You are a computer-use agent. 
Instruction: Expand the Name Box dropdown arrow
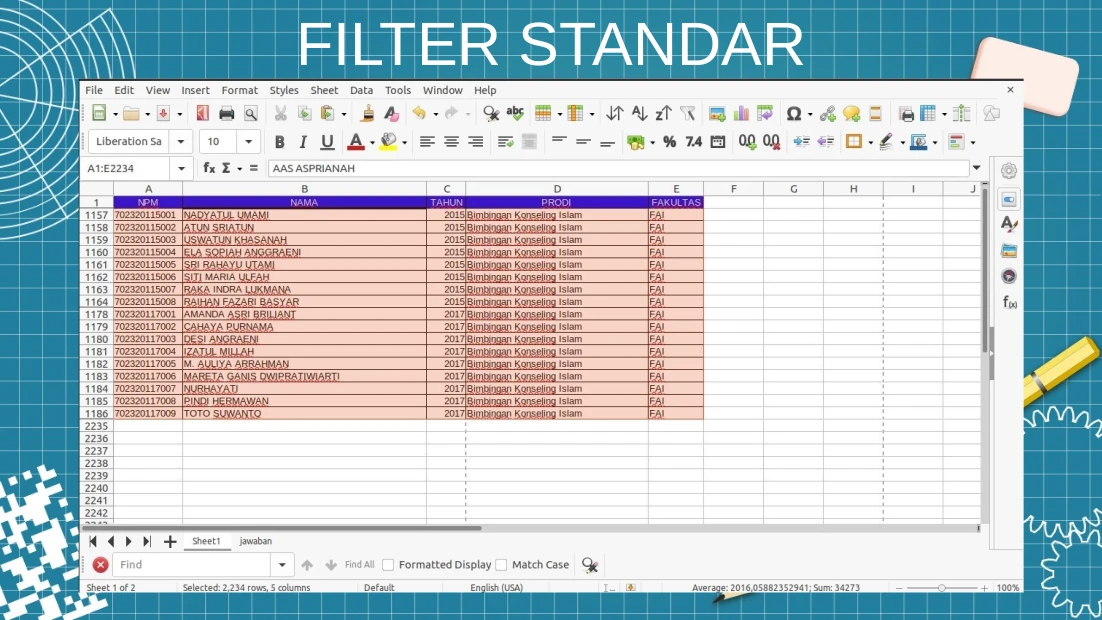(x=181, y=169)
